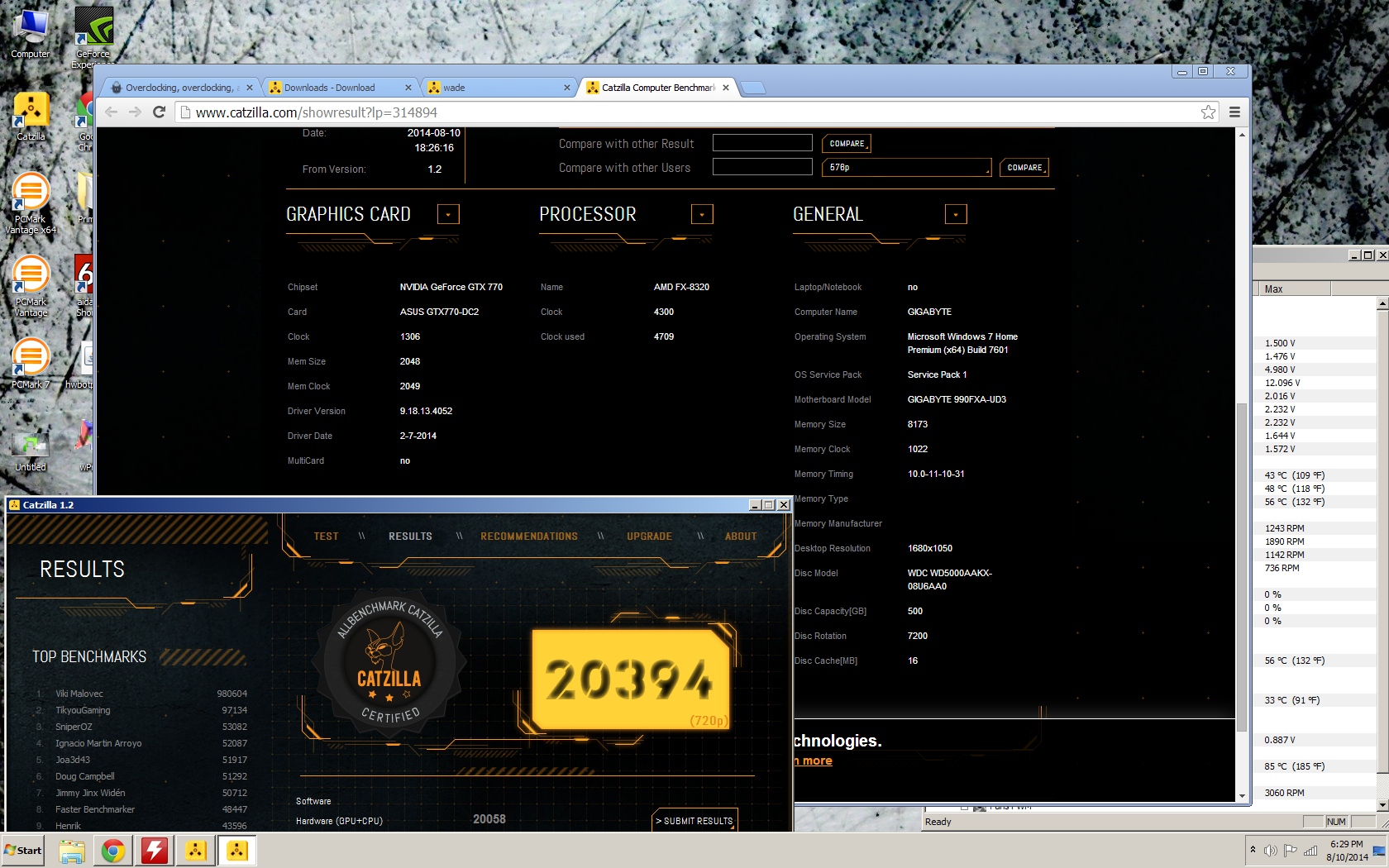Open PCMark Vantage desktop shortcut
The width and height of the screenshot is (1389, 868).
[x=31, y=287]
